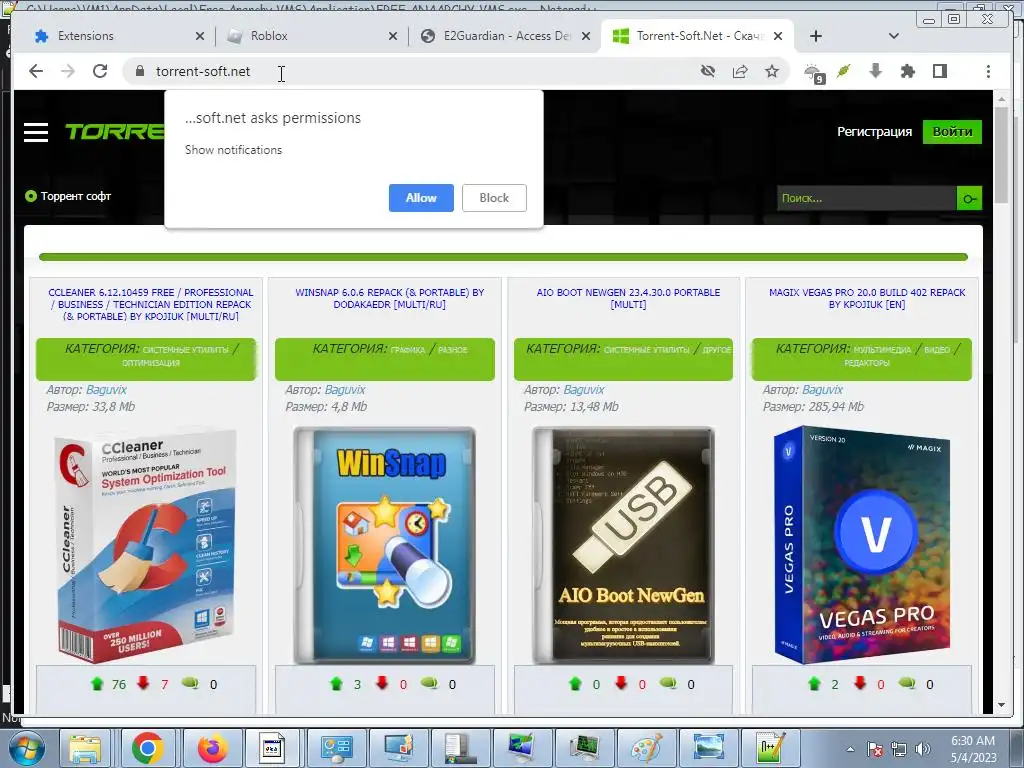Viewport: 1024px width, 768px height.
Task: Click the volume speaker tray icon
Action: pyautogui.click(x=922, y=749)
